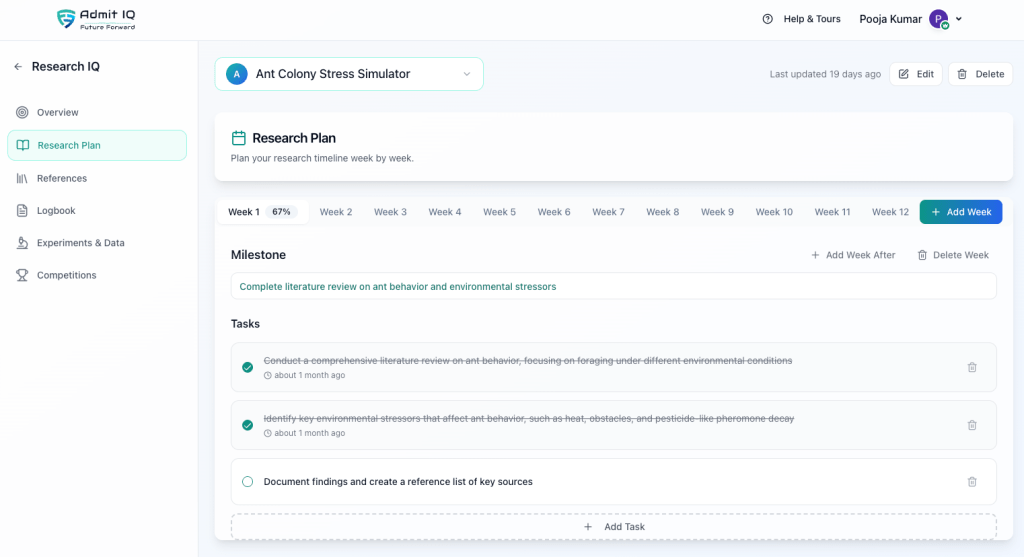Image resolution: width=1024 pixels, height=557 pixels.
Task: Switch to the Week 5 tab
Action: [499, 212]
